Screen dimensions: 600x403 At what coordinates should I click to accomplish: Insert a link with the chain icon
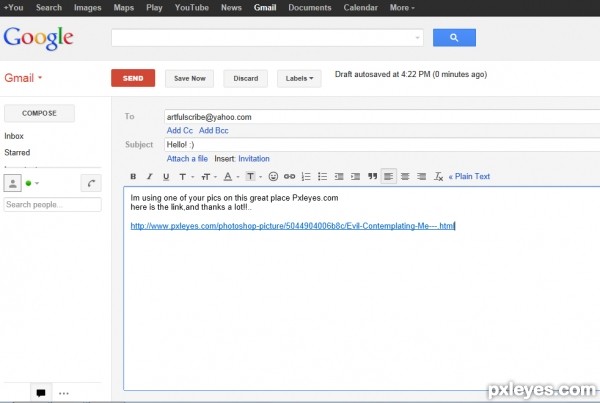[289, 176]
